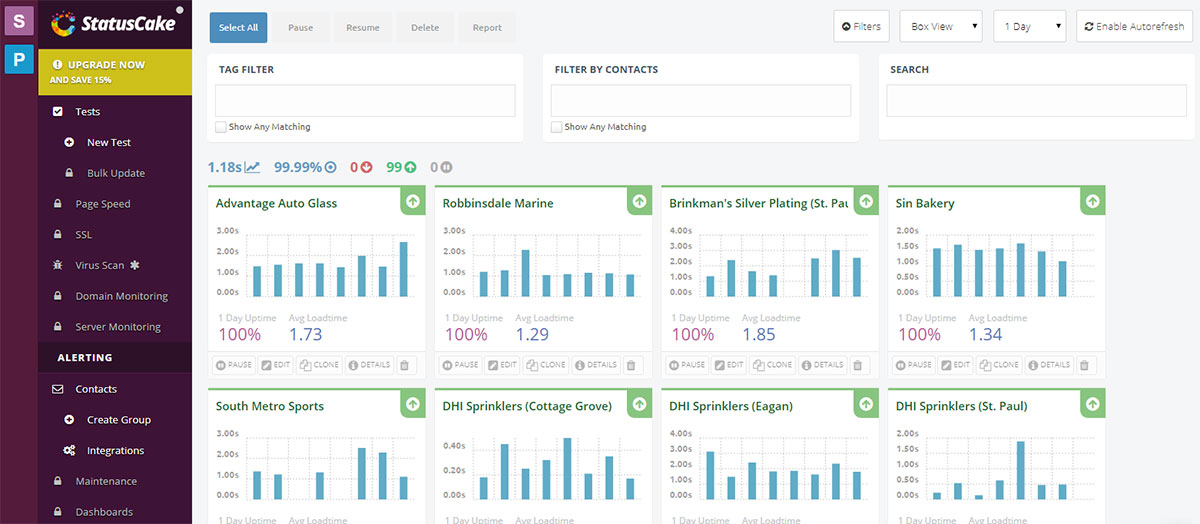Open Integrations in the sidebar

[115, 450]
